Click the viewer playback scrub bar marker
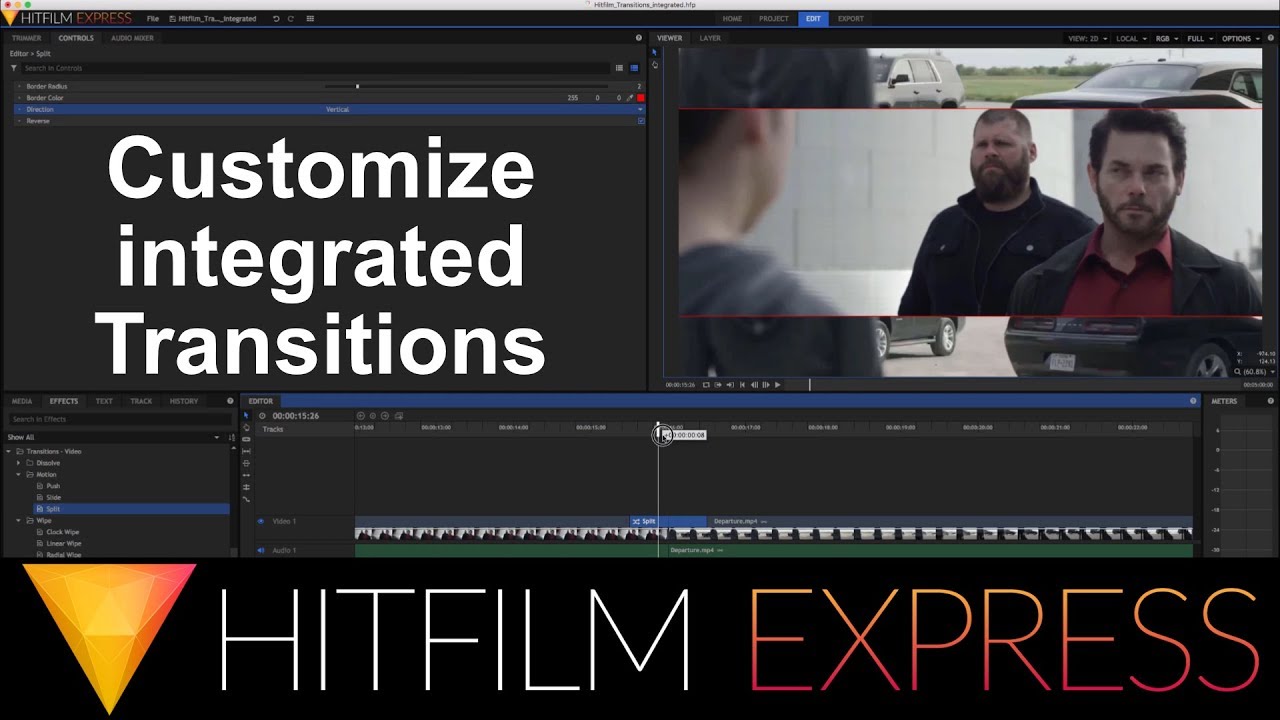Image resolution: width=1280 pixels, height=720 pixels. [810, 385]
